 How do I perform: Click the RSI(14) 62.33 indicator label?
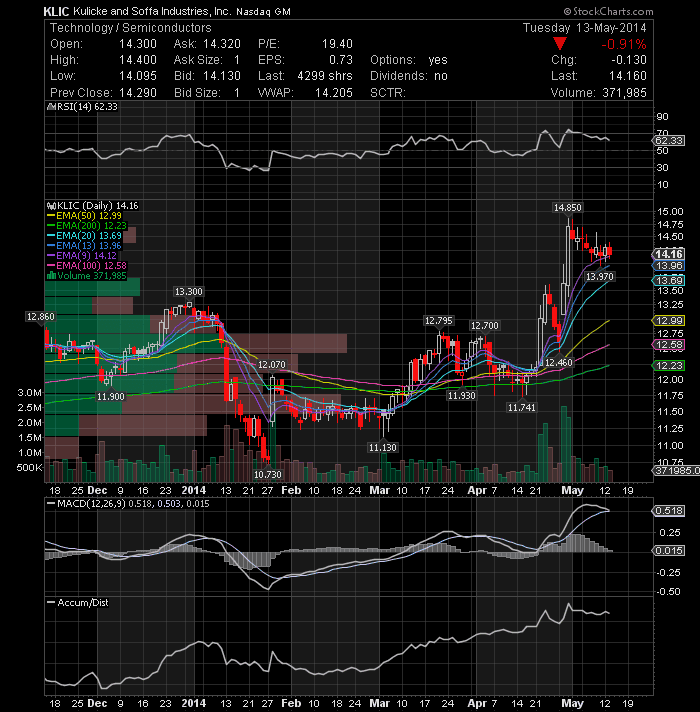pos(87,107)
